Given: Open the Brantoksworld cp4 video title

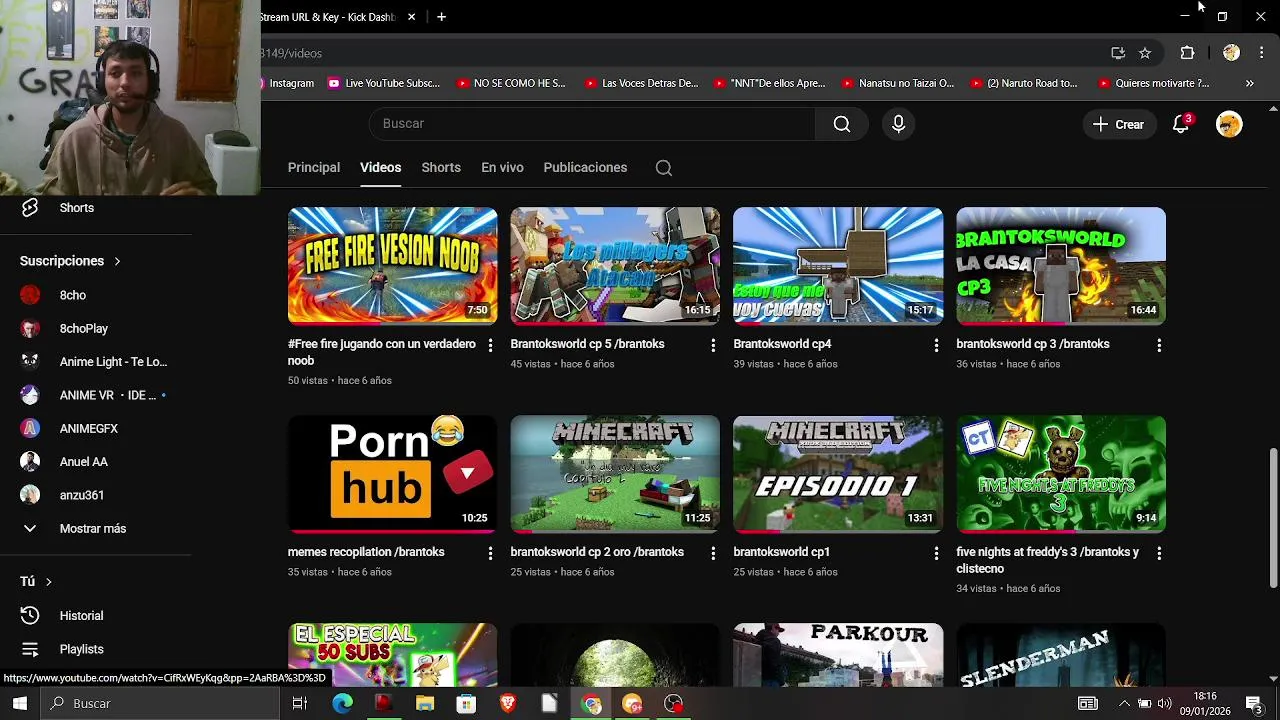Looking at the screenshot, I should coord(782,344).
